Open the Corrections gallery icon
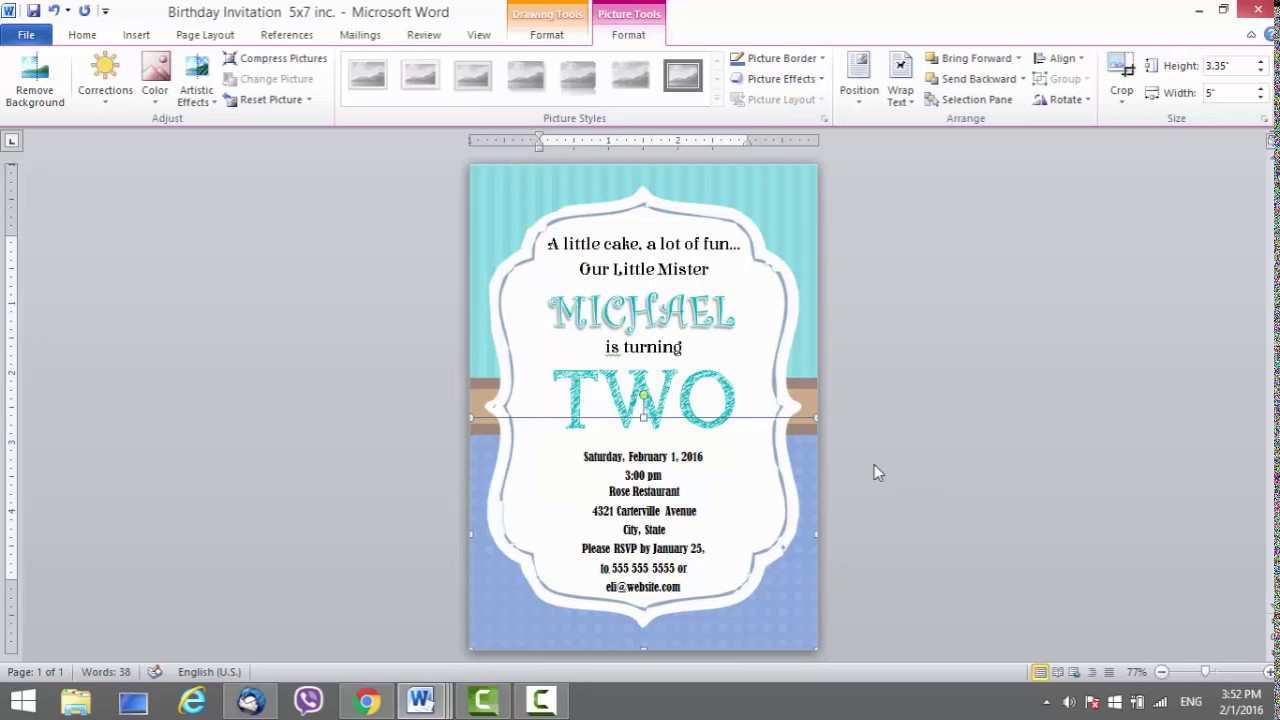The width and height of the screenshot is (1280, 720). [x=105, y=65]
